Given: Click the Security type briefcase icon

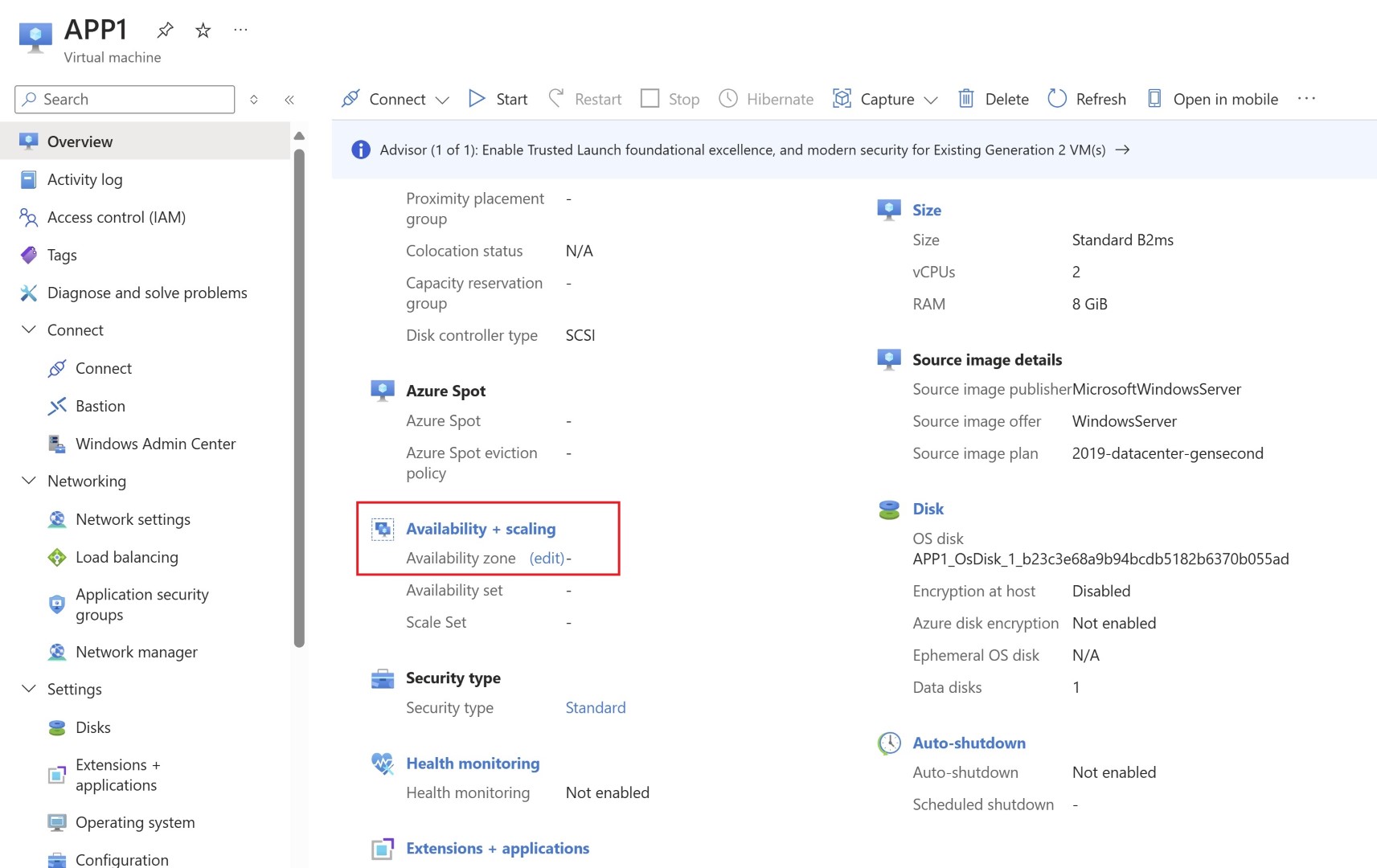Looking at the screenshot, I should (382, 678).
